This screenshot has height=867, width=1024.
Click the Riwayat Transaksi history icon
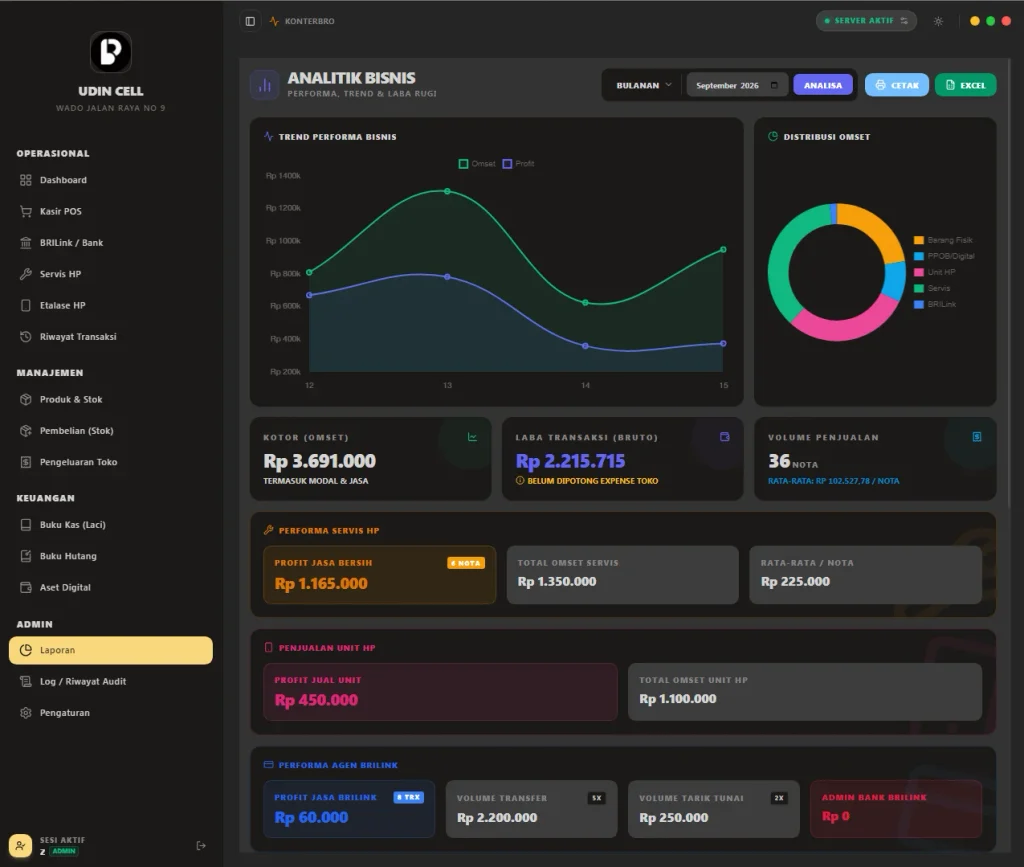click(25, 337)
